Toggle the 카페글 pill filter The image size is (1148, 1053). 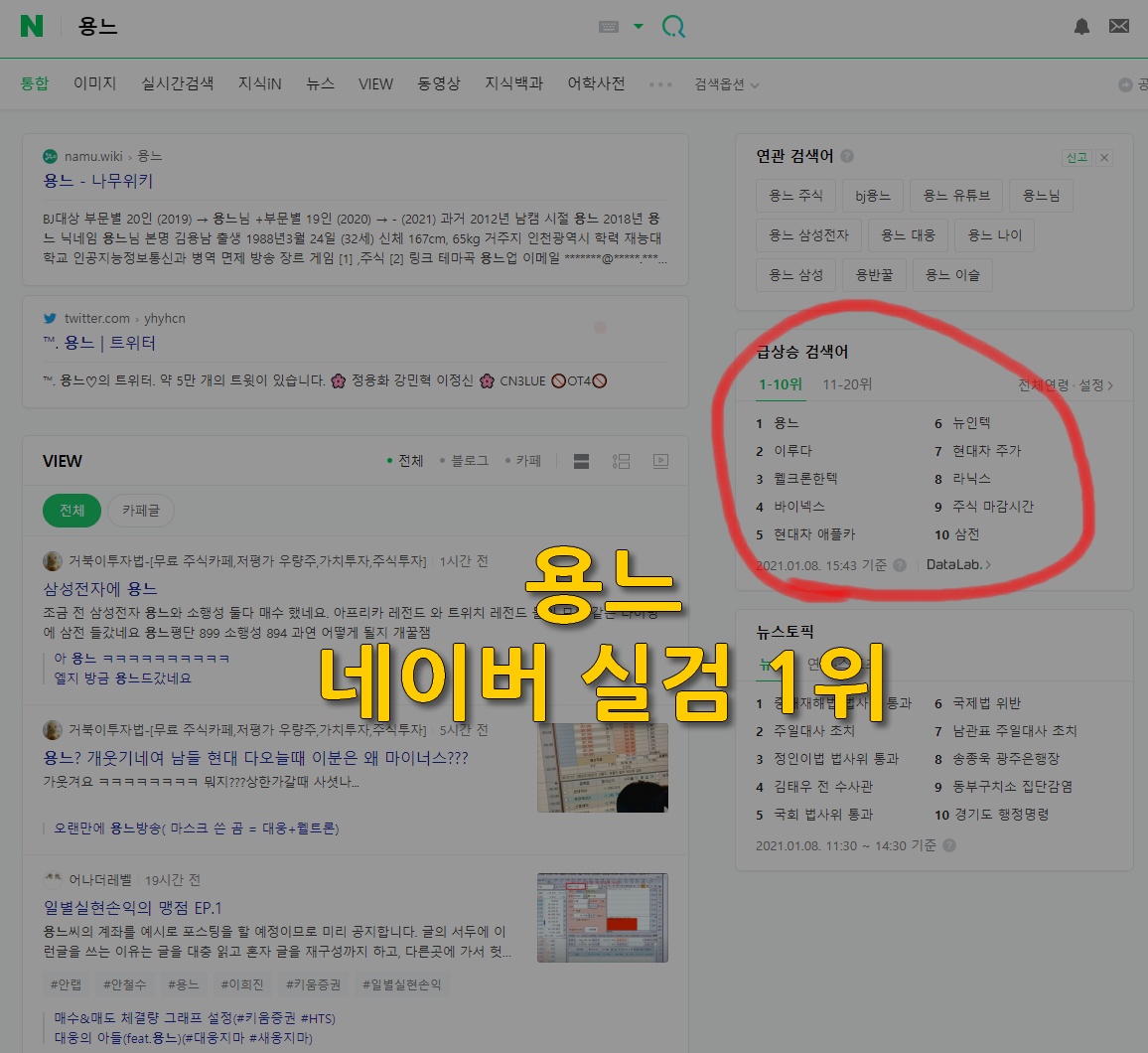[x=141, y=511]
